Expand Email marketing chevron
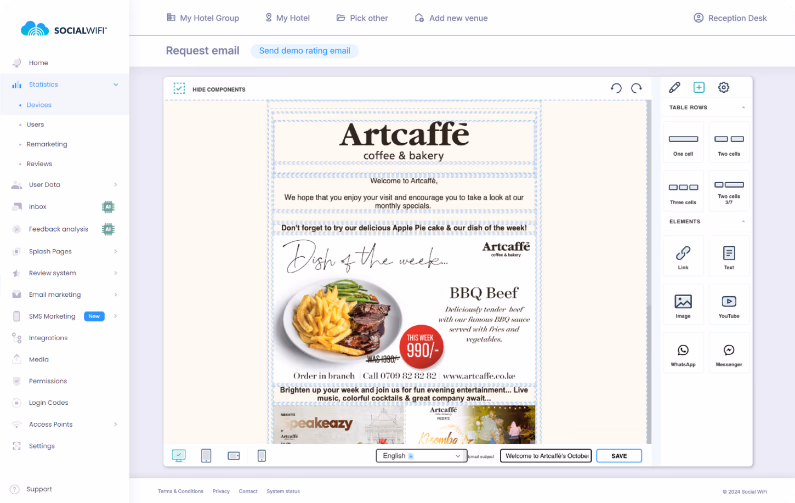Screen dimensions: 795x503 (x=116, y=295)
